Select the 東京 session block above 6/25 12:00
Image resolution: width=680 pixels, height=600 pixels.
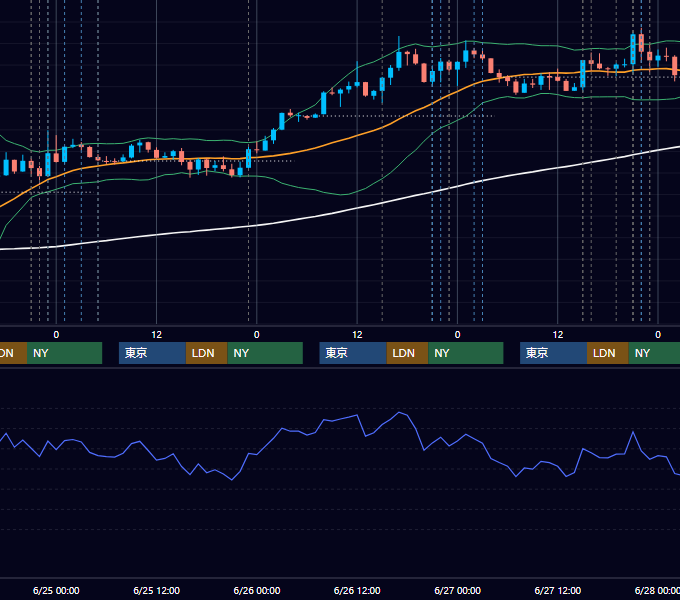click(152, 353)
